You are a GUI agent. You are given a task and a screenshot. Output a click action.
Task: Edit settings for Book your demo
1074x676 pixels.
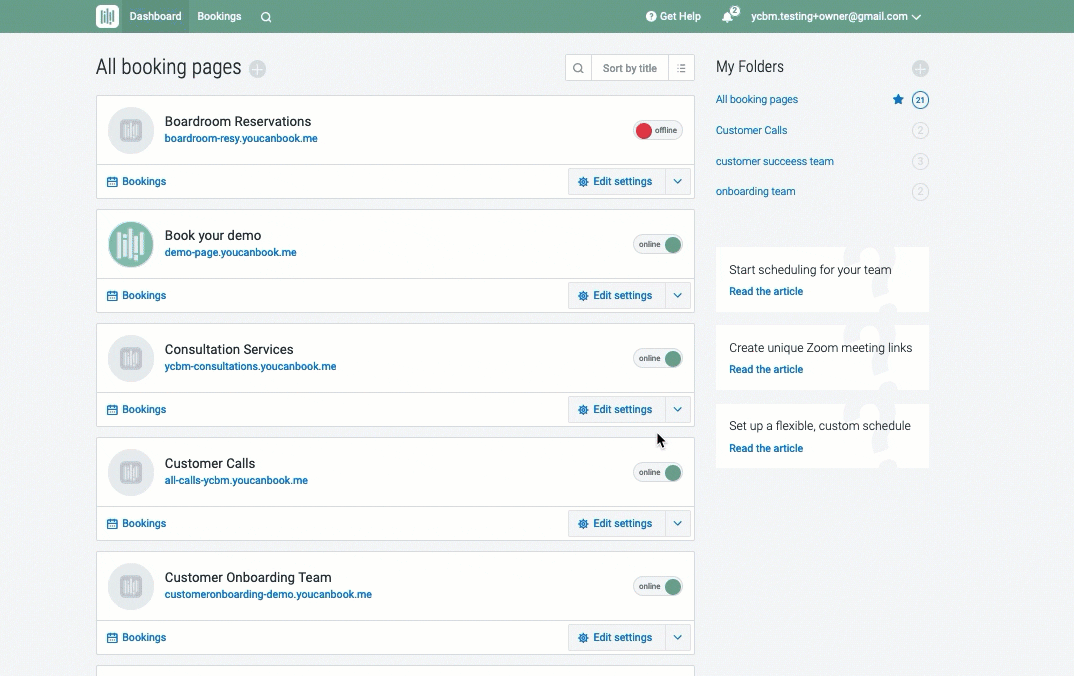tap(616, 295)
